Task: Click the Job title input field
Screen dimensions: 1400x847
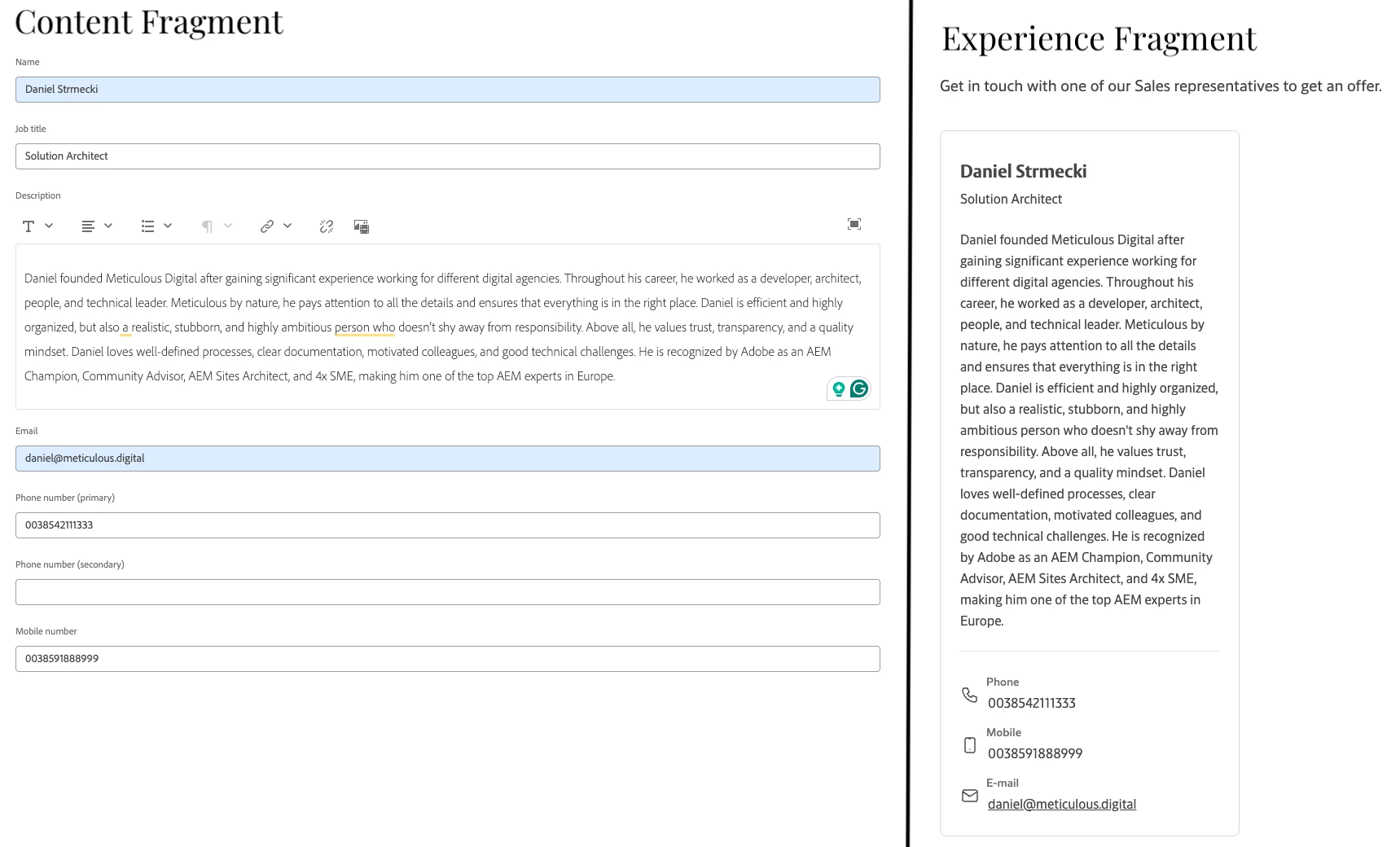Action: (x=448, y=156)
